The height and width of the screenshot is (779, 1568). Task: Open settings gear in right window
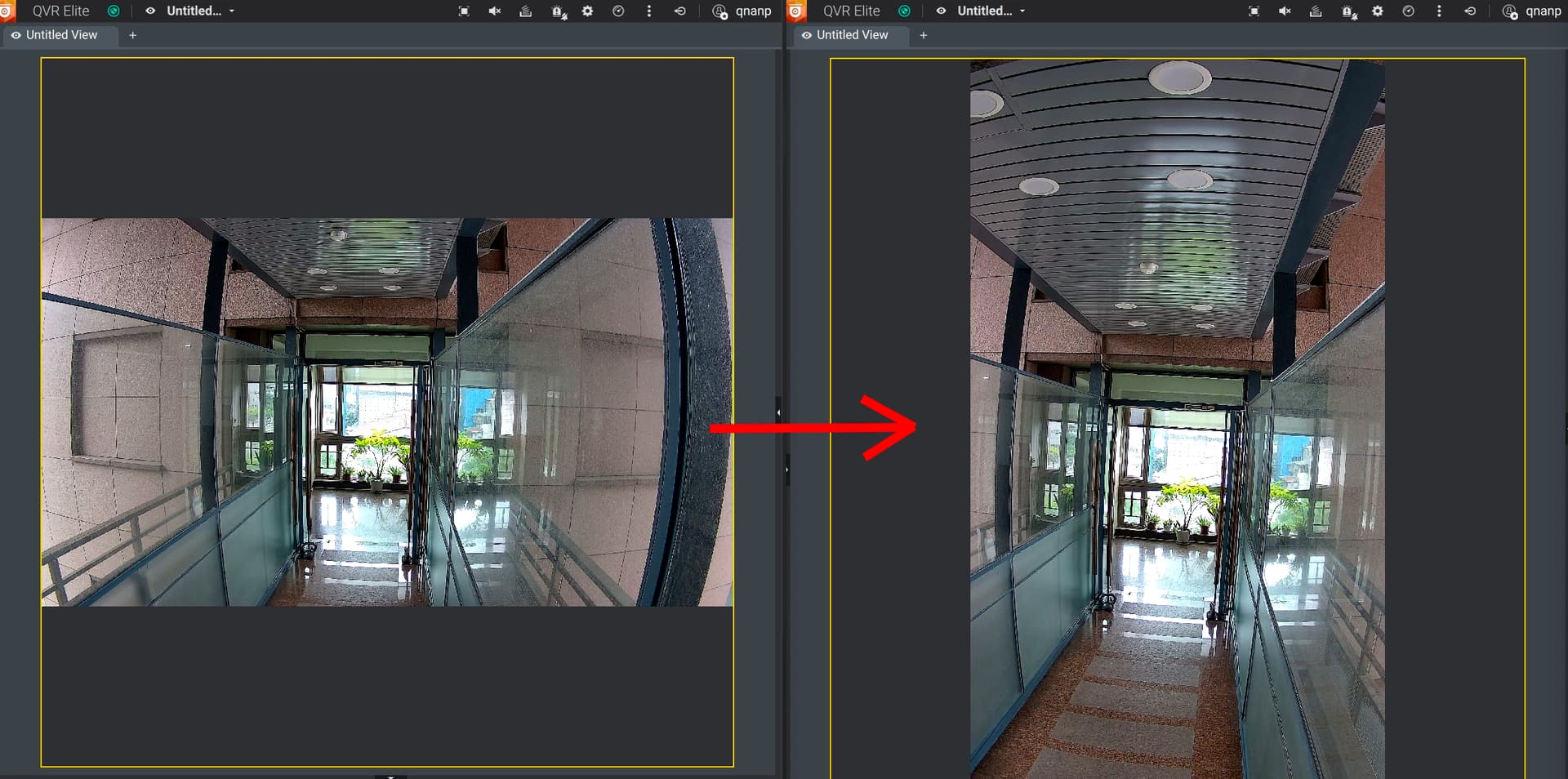click(x=1378, y=11)
